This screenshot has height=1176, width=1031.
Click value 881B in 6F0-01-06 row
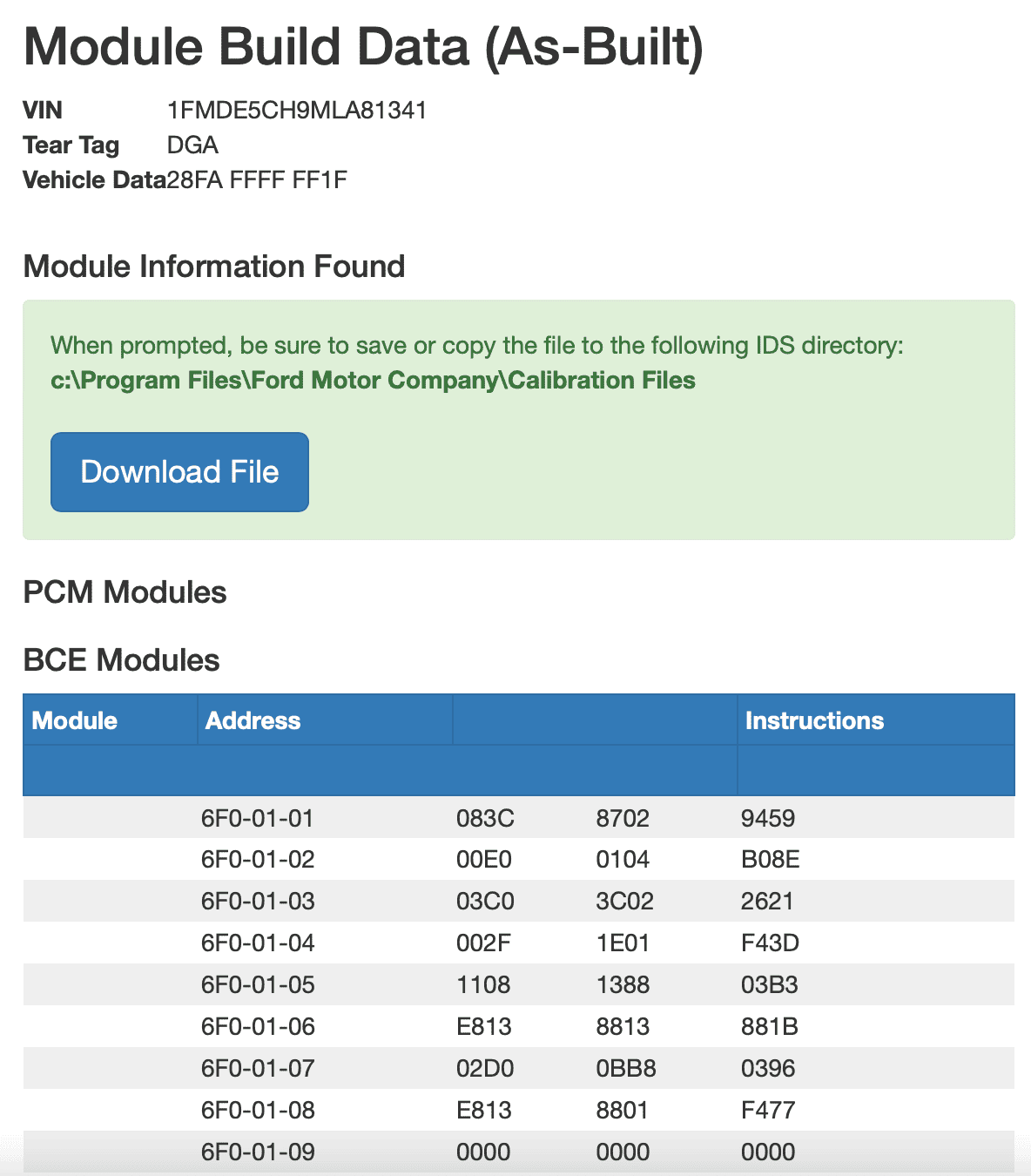click(x=770, y=1026)
